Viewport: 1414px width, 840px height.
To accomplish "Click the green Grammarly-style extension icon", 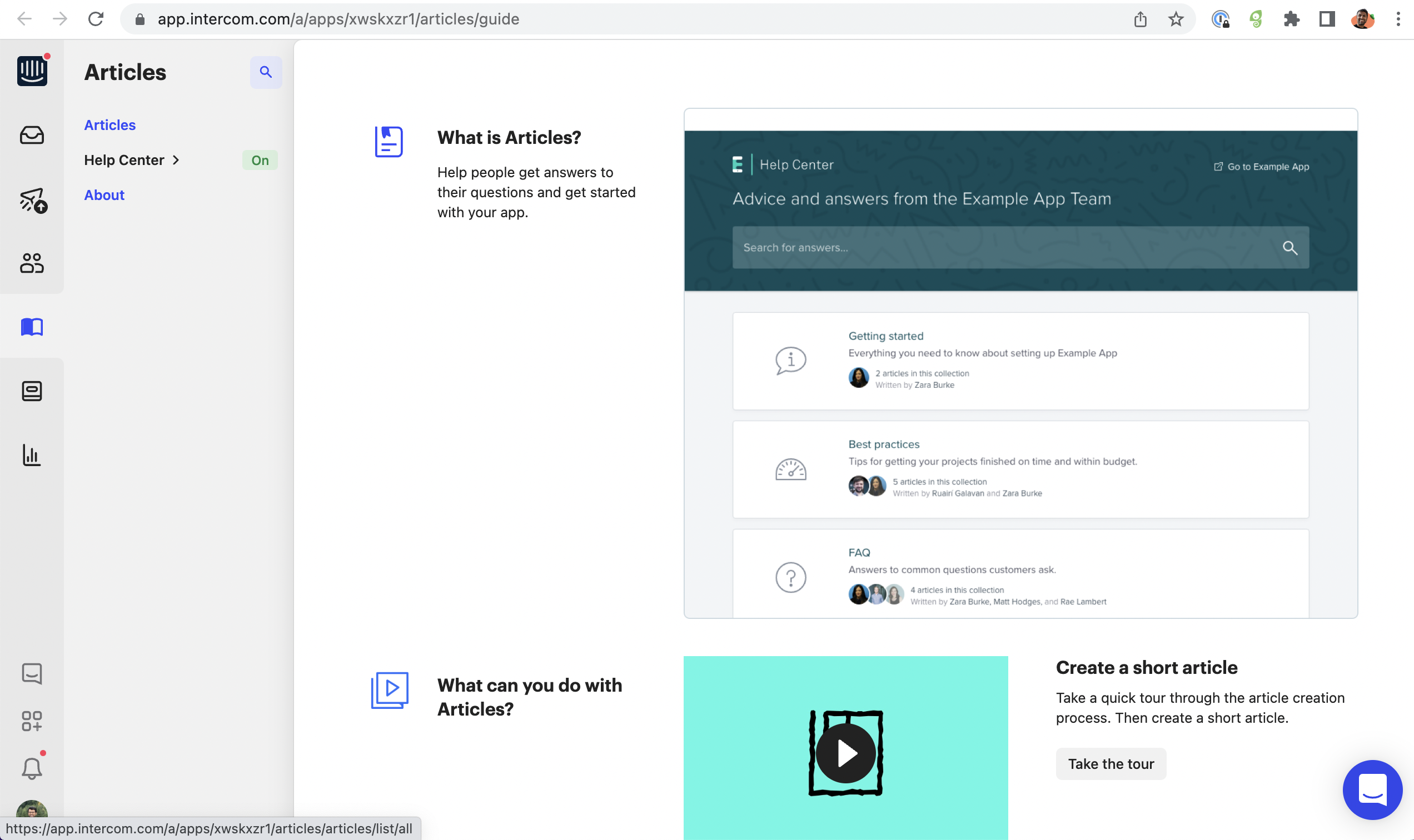I will pos(1256,19).
